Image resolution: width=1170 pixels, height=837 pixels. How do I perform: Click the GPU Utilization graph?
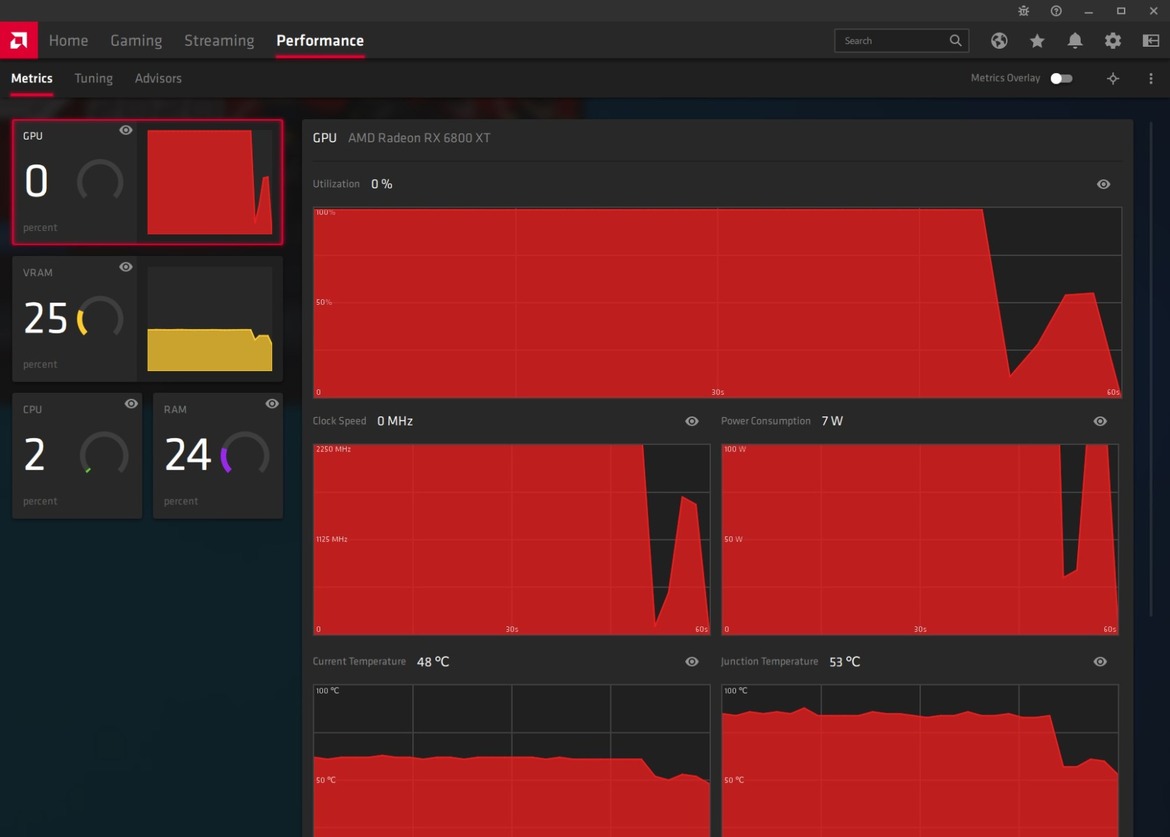717,303
